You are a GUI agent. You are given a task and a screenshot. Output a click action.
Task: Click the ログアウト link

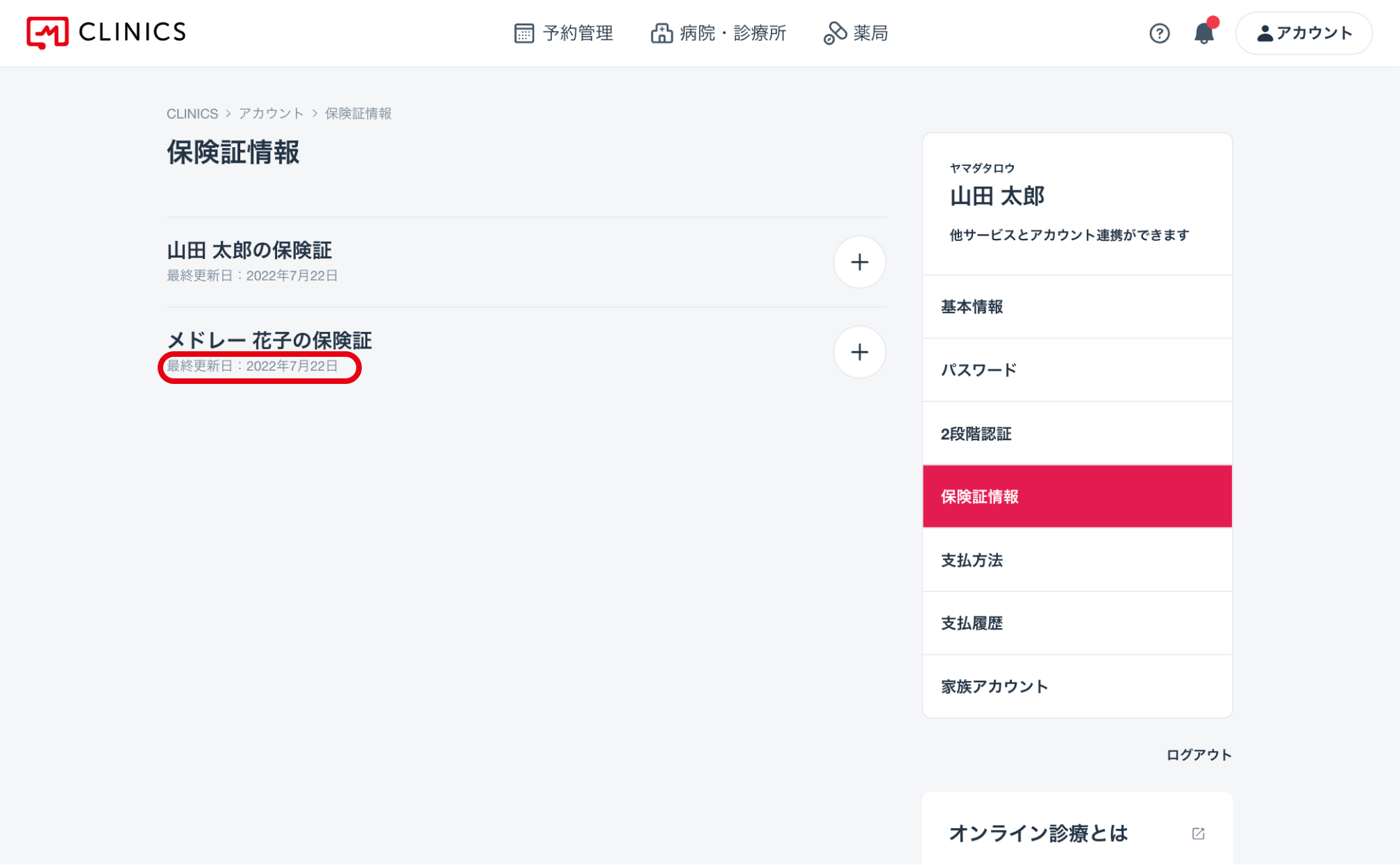(x=1199, y=755)
